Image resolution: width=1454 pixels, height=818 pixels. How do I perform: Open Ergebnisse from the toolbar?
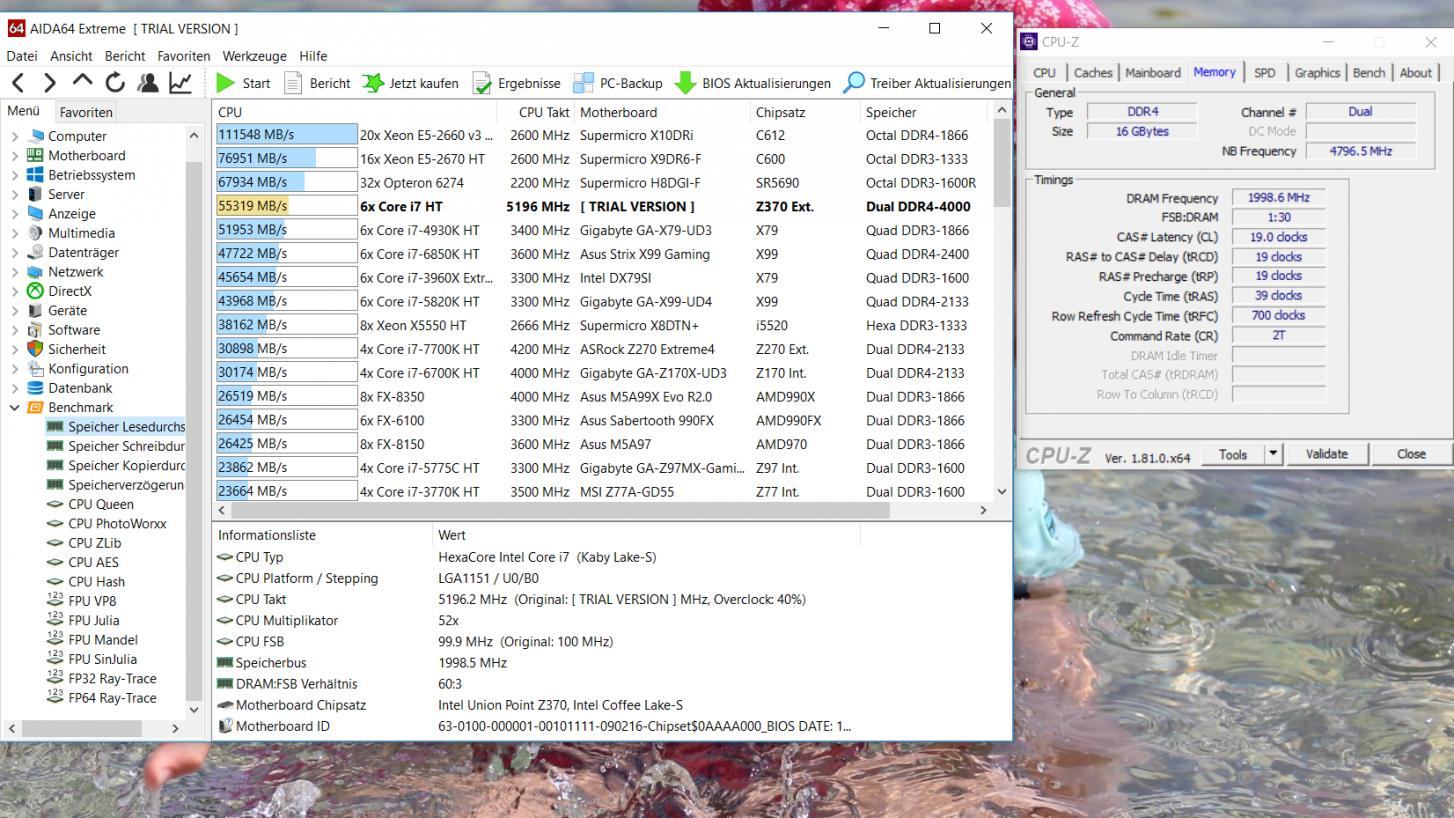(516, 83)
